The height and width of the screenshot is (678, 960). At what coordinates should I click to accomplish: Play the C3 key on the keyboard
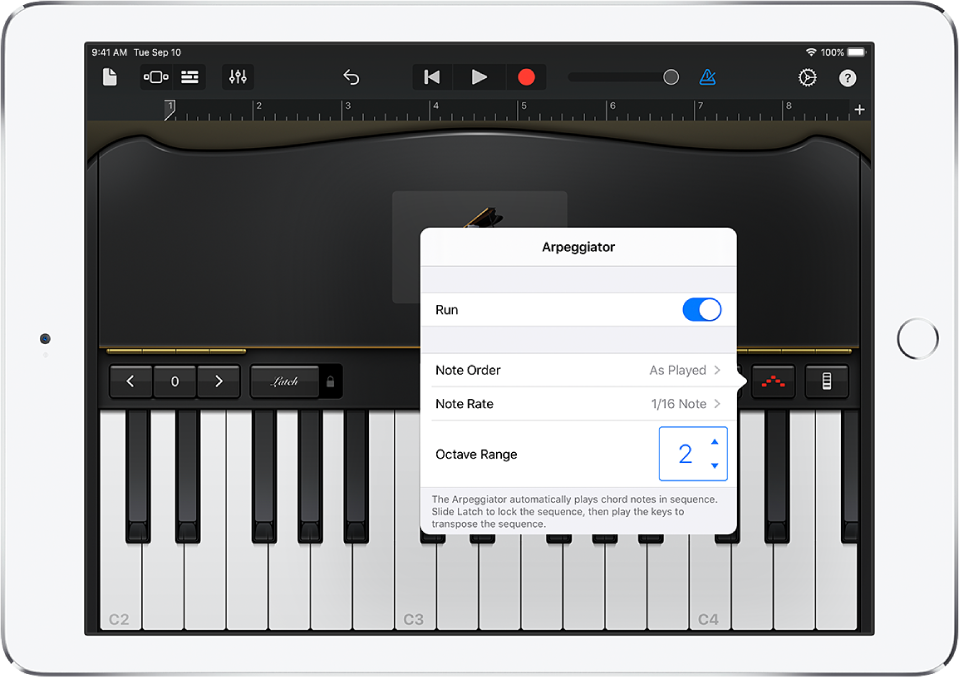pyautogui.click(x=415, y=600)
